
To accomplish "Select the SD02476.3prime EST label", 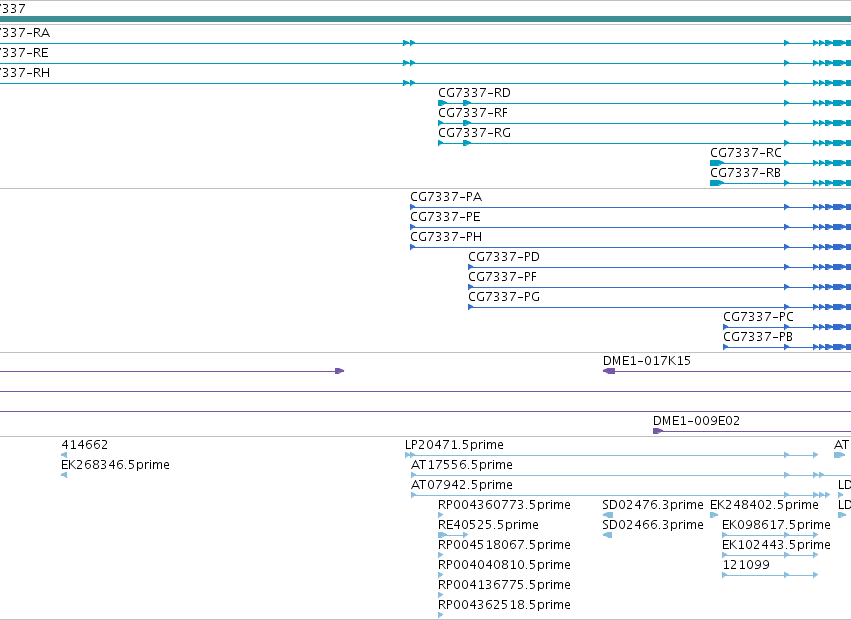I will point(653,505).
